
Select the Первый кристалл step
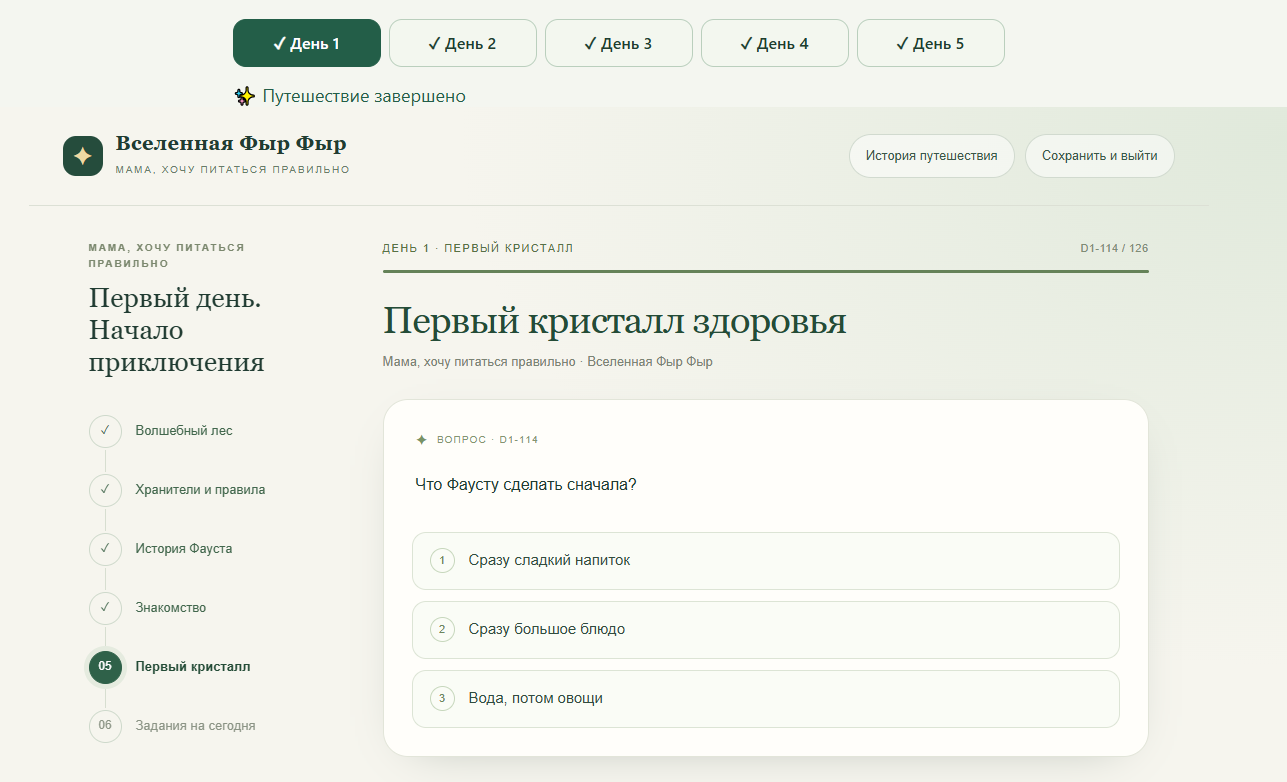[193, 667]
